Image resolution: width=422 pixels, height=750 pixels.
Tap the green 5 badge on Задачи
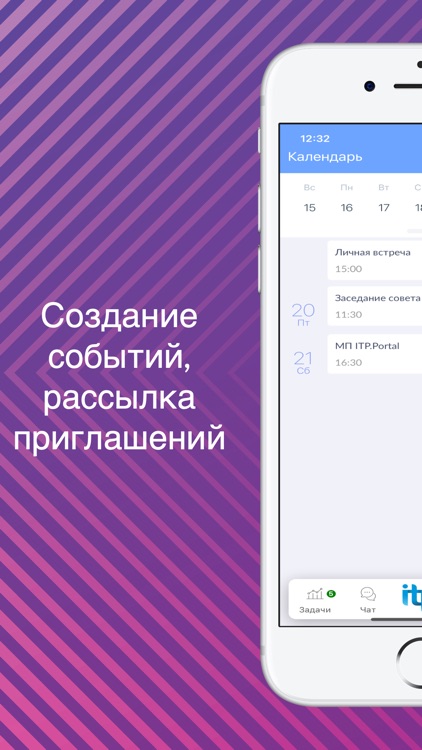coord(331,594)
